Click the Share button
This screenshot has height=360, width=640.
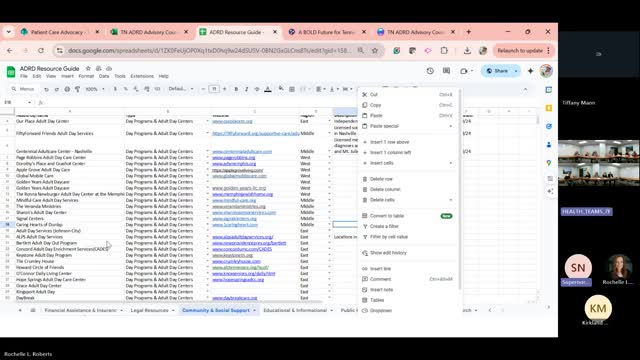[x=497, y=71]
